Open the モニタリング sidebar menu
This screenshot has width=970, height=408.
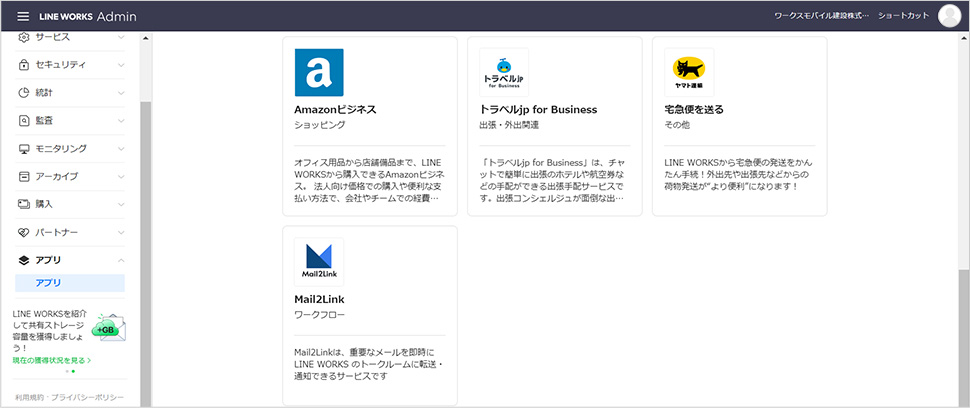point(70,148)
